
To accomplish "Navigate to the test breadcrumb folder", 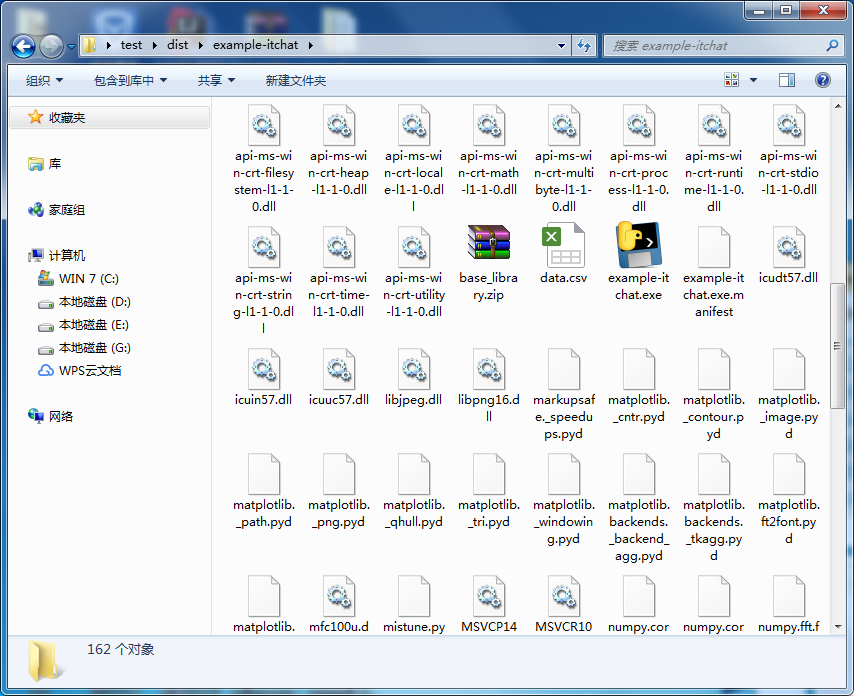I will [131, 45].
